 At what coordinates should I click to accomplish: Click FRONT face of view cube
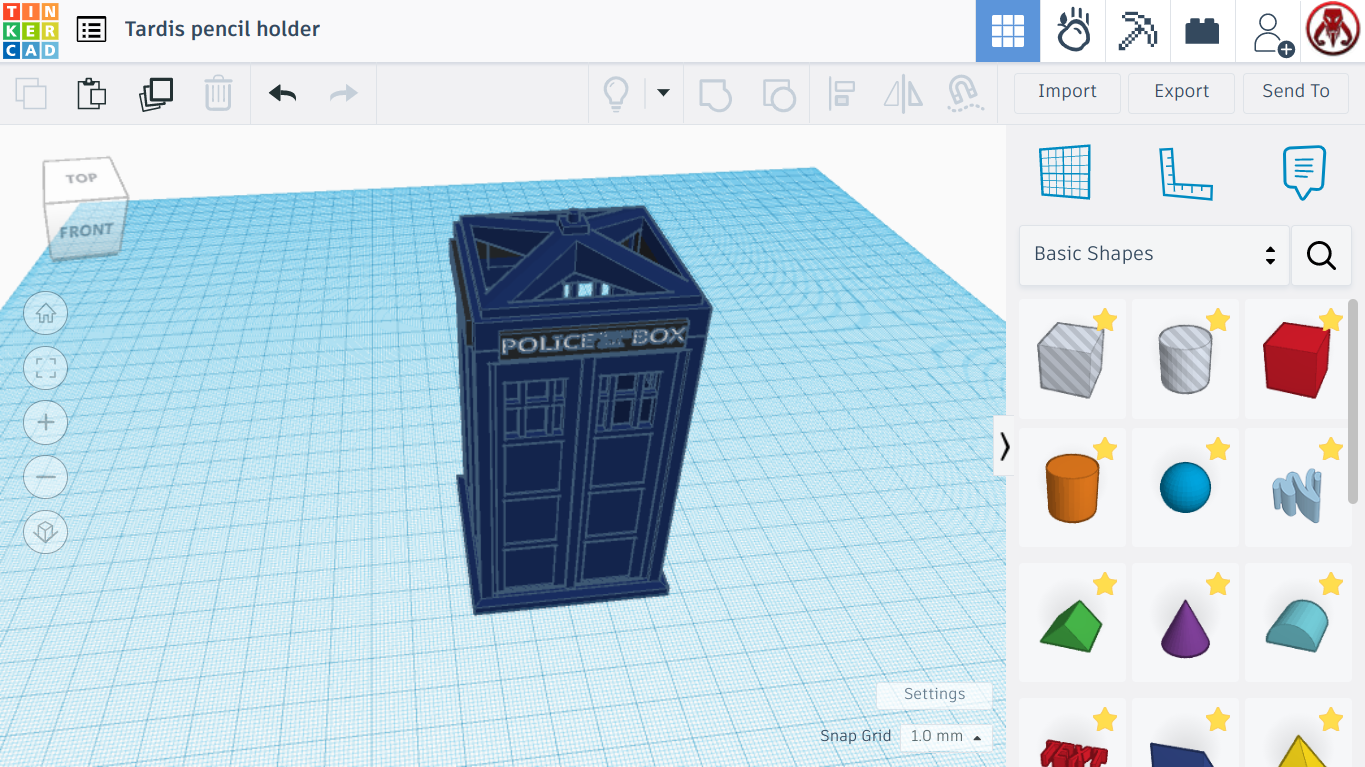pyautogui.click(x=86, y=231)
